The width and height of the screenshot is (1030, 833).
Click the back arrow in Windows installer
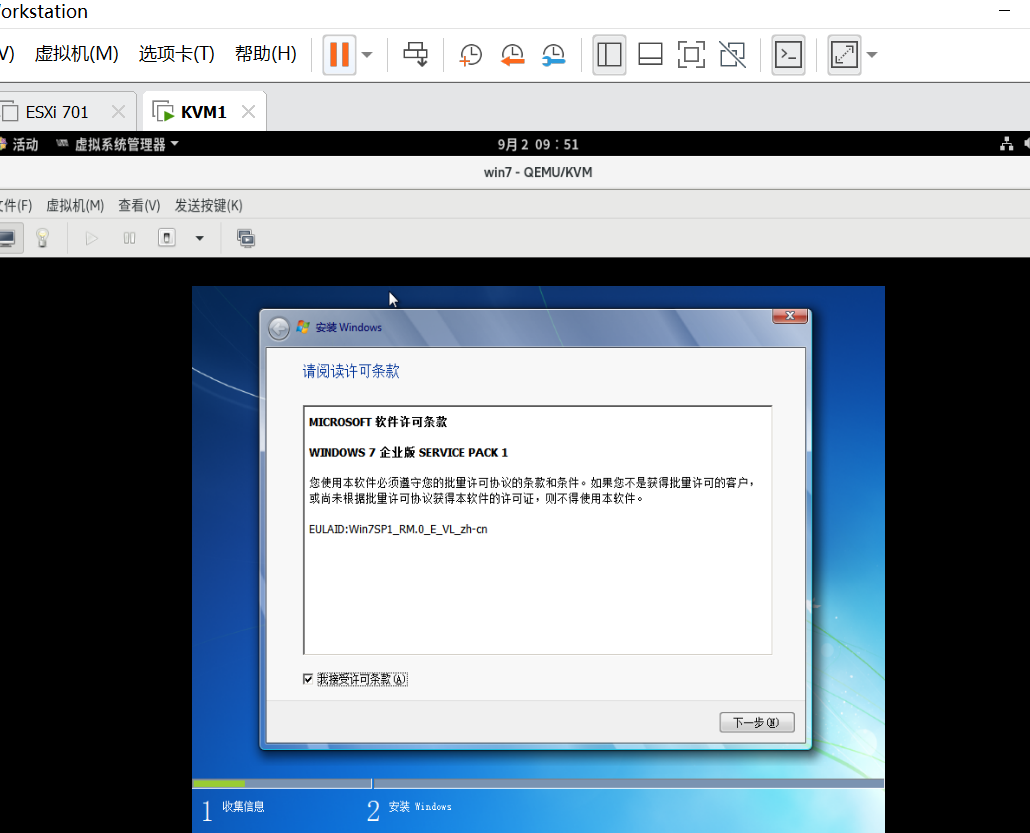click(279, 328)
